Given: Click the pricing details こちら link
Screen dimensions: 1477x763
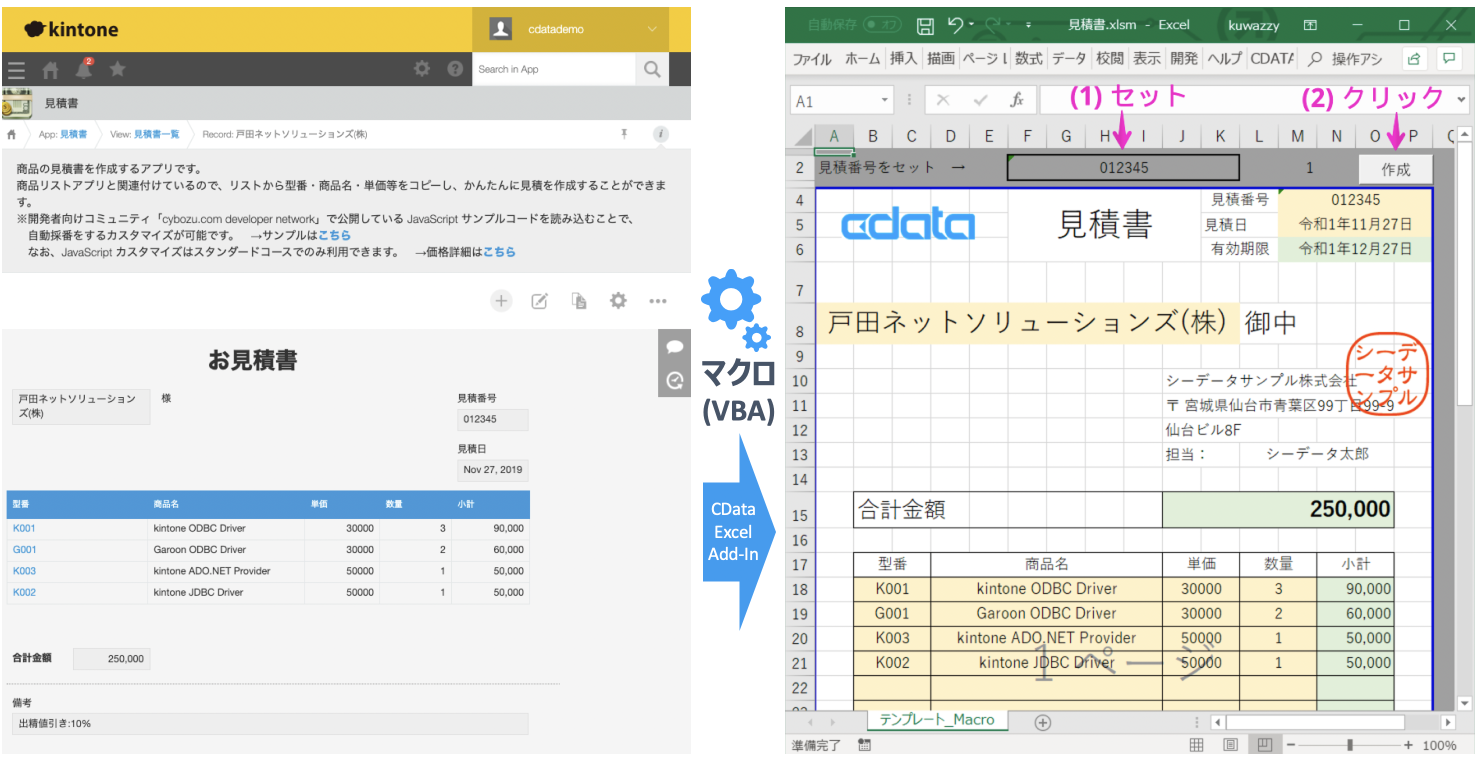Looking at the screenshot, I should [x=499, y=252].
